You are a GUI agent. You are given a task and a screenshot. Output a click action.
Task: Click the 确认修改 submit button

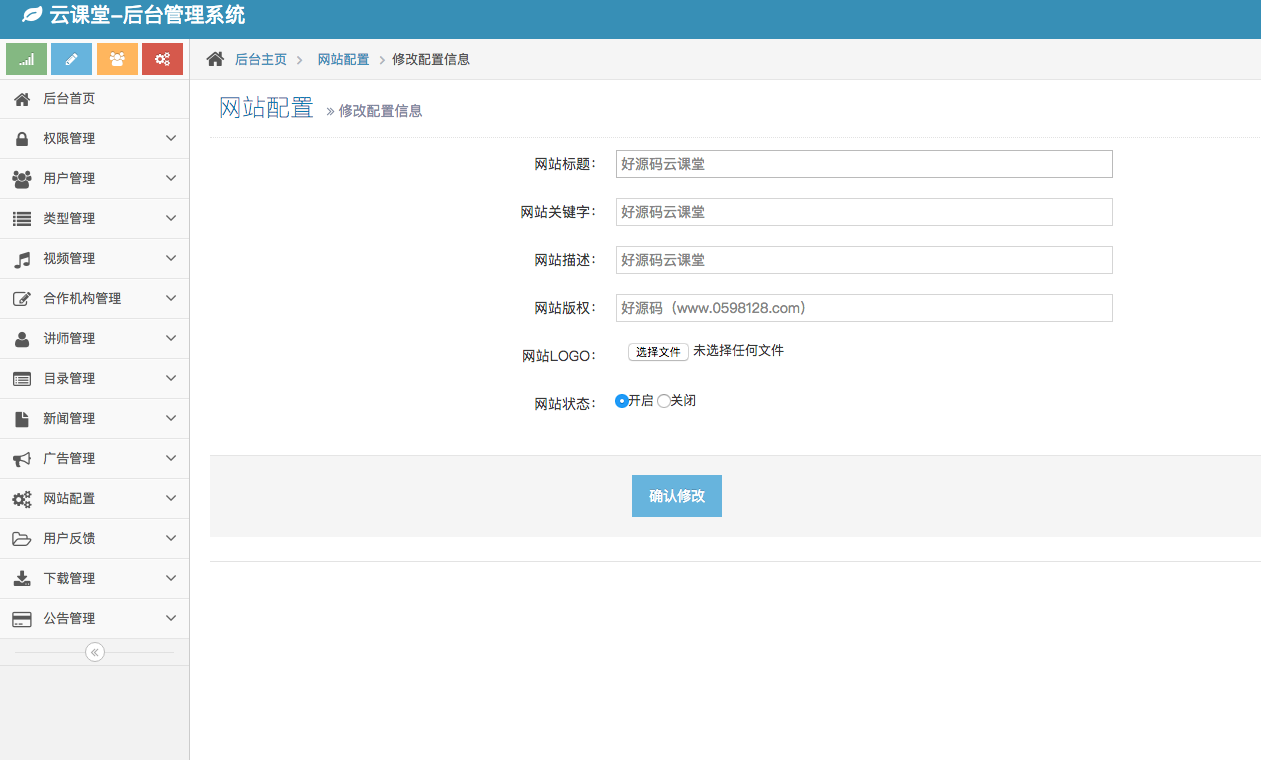coord(676,495)
